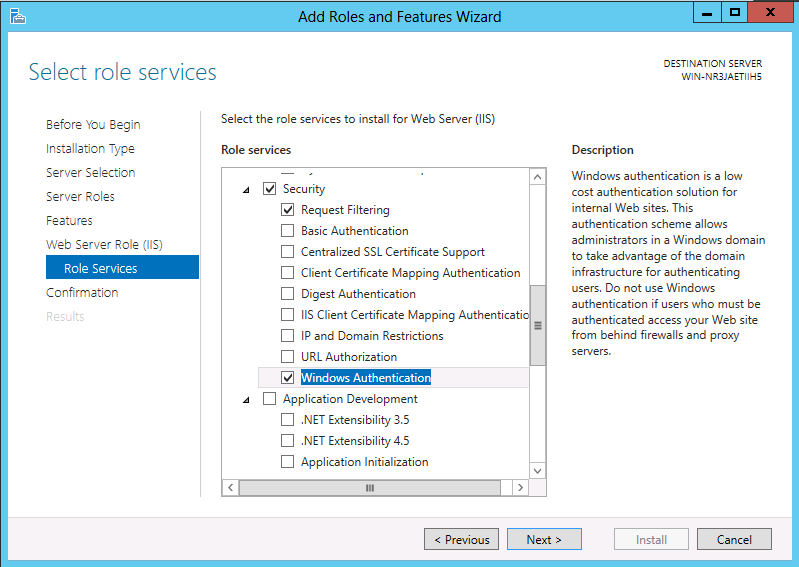The image size is (799, 567).
Task: Click the vertical scrollbar down arrow
Action: tap(537, 471)
